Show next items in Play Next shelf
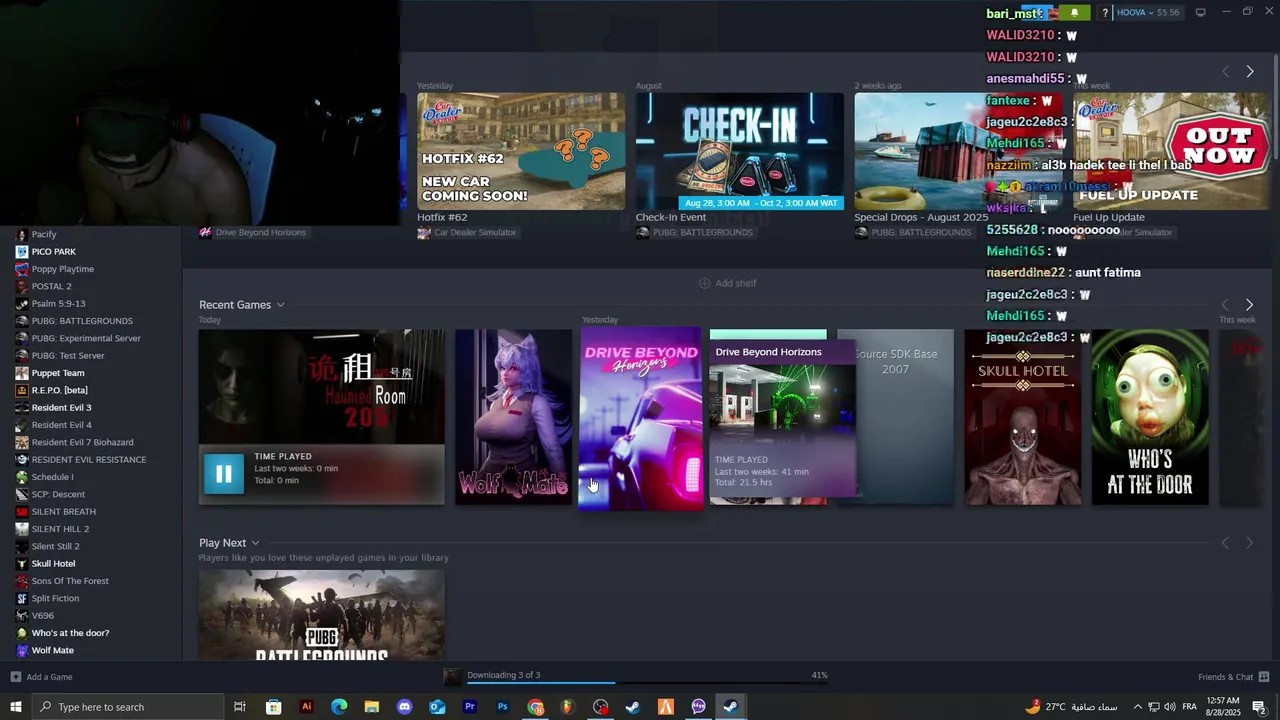1280x720 pixels. tap(1249, 543)
